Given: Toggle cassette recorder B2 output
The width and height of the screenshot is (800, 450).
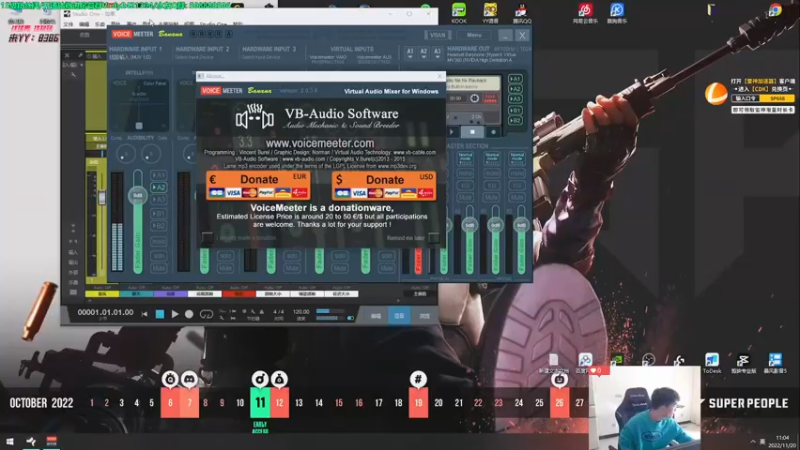Looking at the screenshot, I should pos(515,120).
